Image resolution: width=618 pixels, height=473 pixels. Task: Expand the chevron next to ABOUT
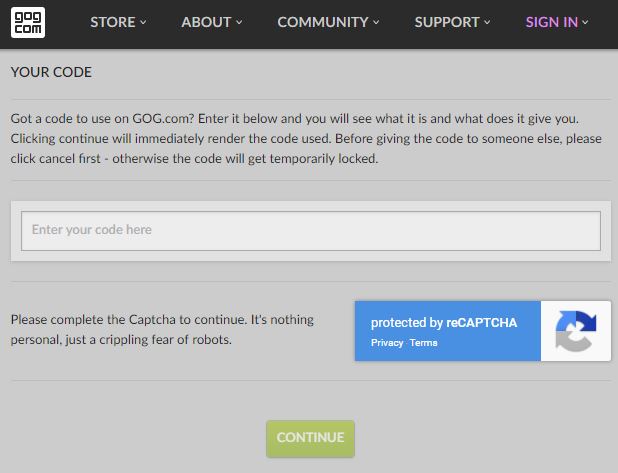(238, 23)
